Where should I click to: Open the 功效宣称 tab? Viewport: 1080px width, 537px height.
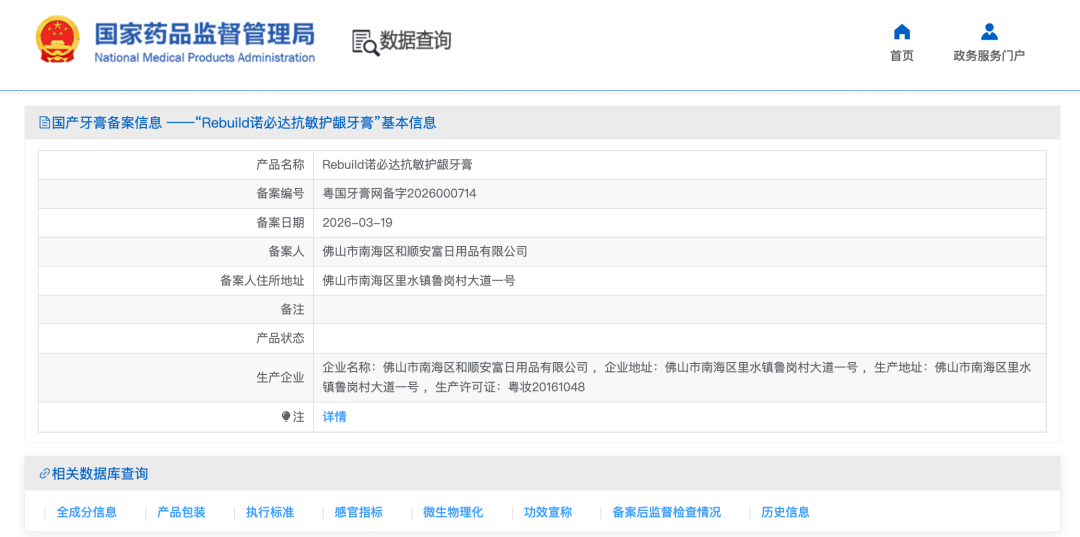(548, 512)
